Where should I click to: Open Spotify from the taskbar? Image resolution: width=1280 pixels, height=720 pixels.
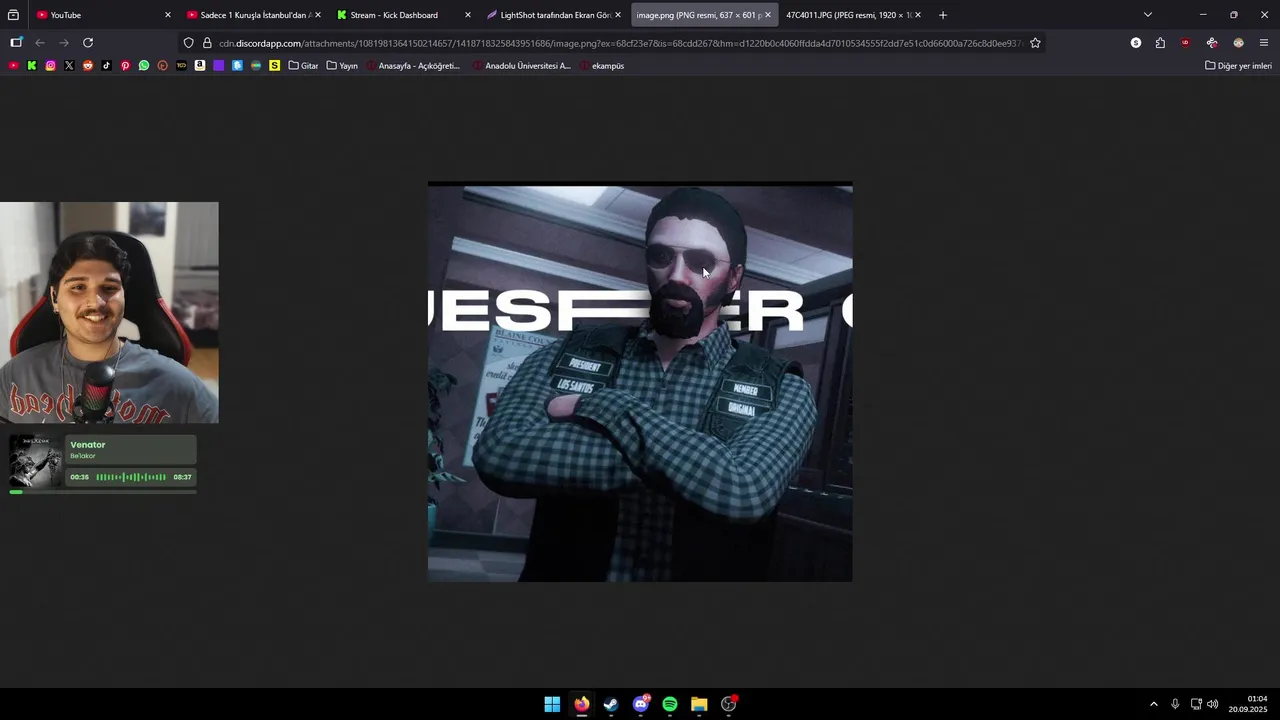pyautogui.click(x=670, y=704)
